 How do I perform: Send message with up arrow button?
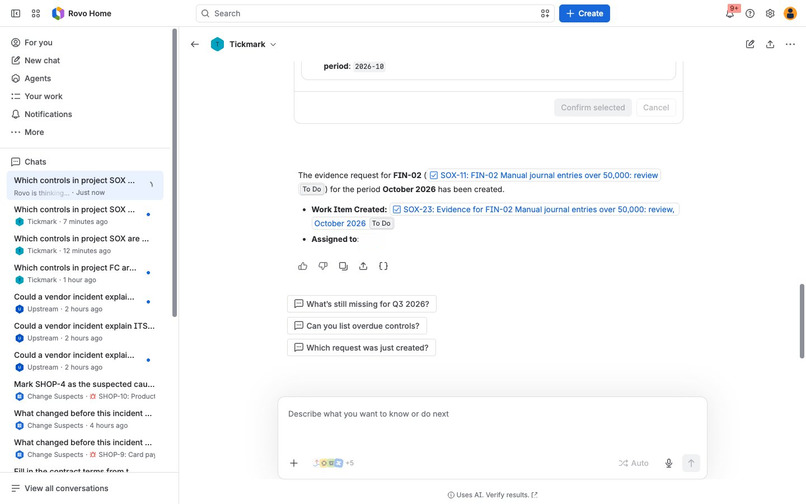(691, 463)
